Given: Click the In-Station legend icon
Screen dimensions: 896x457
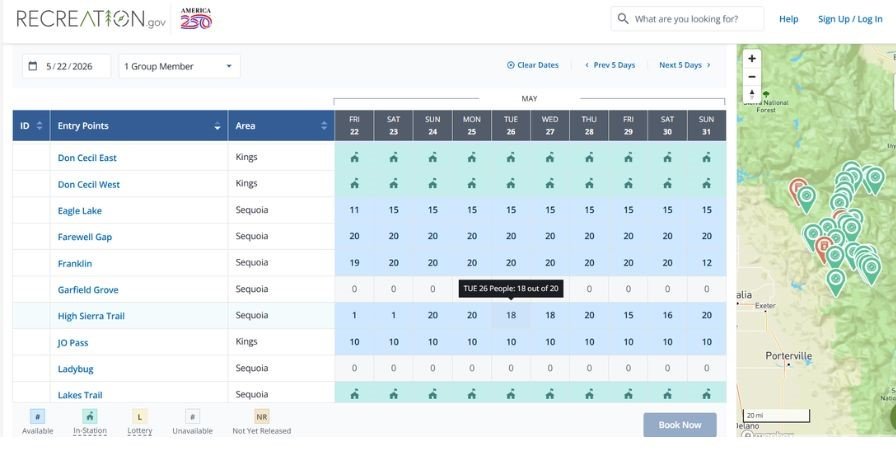Looking at the screenshot, I should tap(90, 417).
